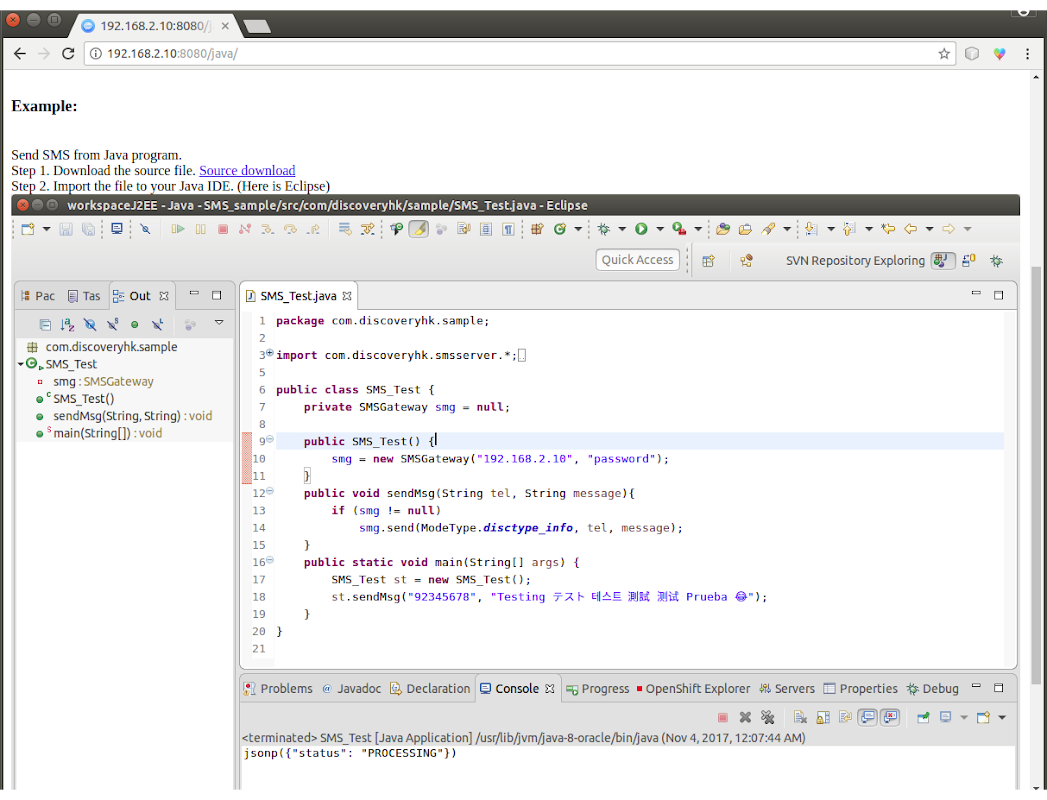This screenshot has height=800, width=1047.
Task: Click the Run button in Eclipse toolbar
Action: (x=641, y=229)
